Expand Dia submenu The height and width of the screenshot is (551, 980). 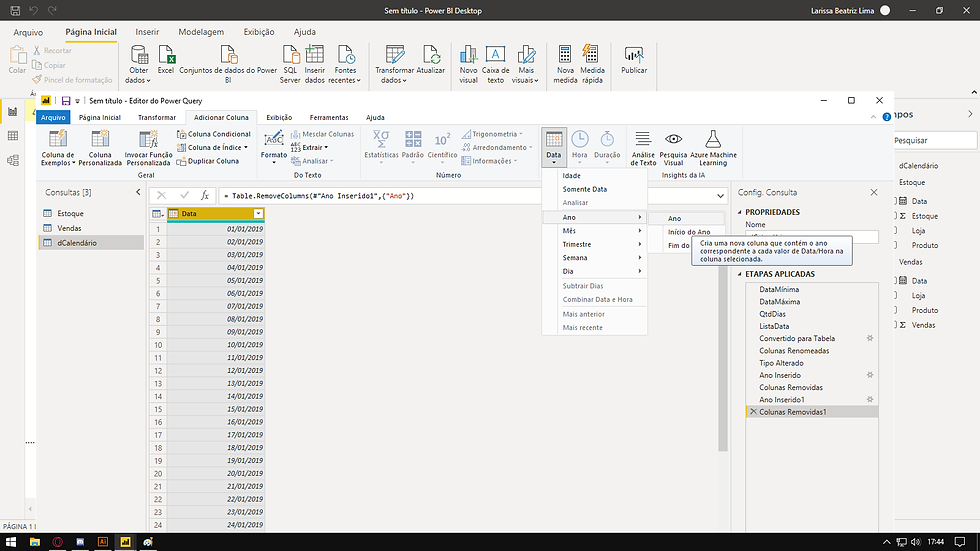594,271
